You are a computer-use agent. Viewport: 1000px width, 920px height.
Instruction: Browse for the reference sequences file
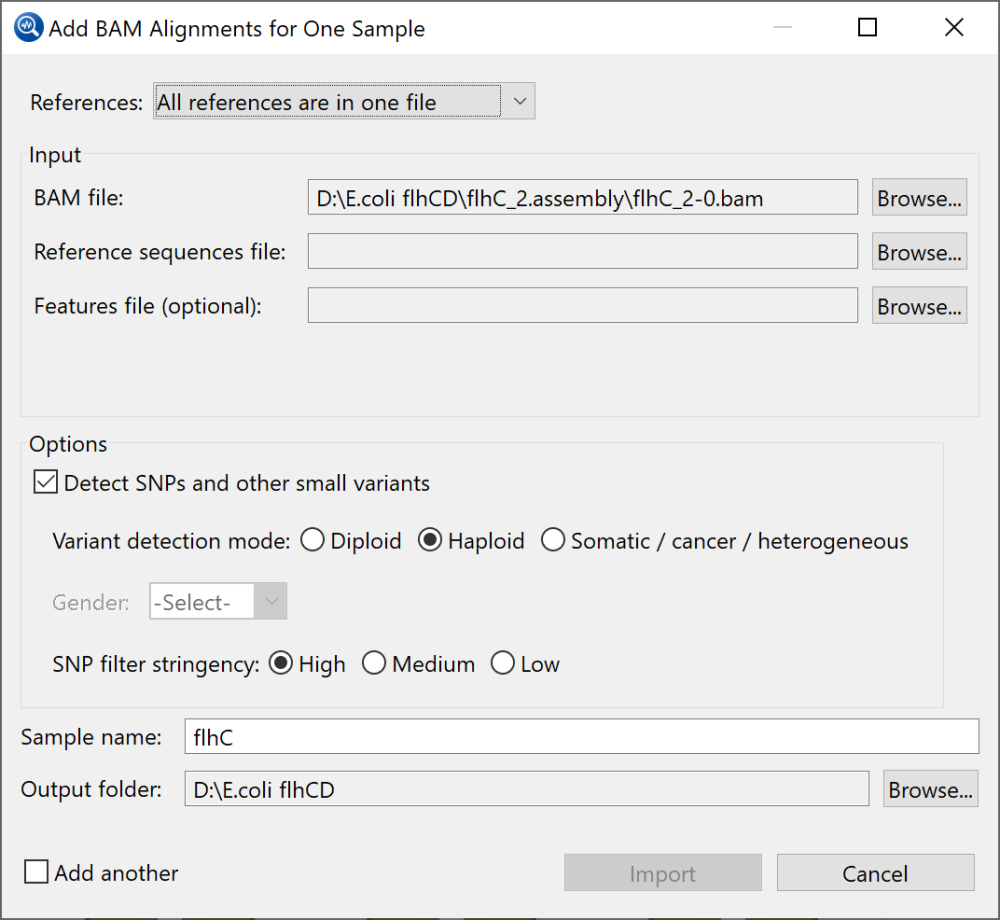tap(918, 251)
